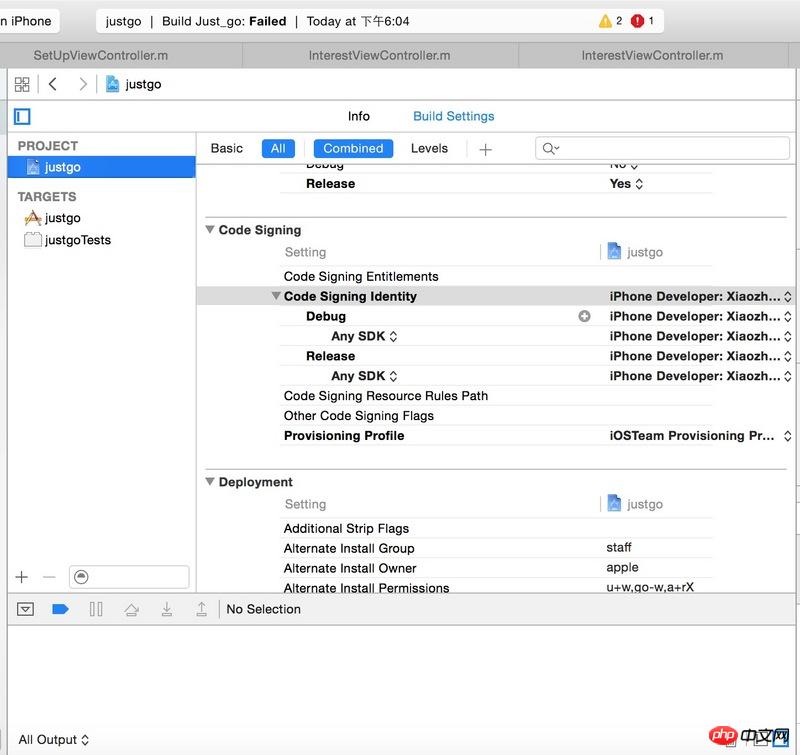The height and width of the screenshot is (755, 800).
Task: Select the Code Signing Entitlements row
Action: [x=496, y=276]
